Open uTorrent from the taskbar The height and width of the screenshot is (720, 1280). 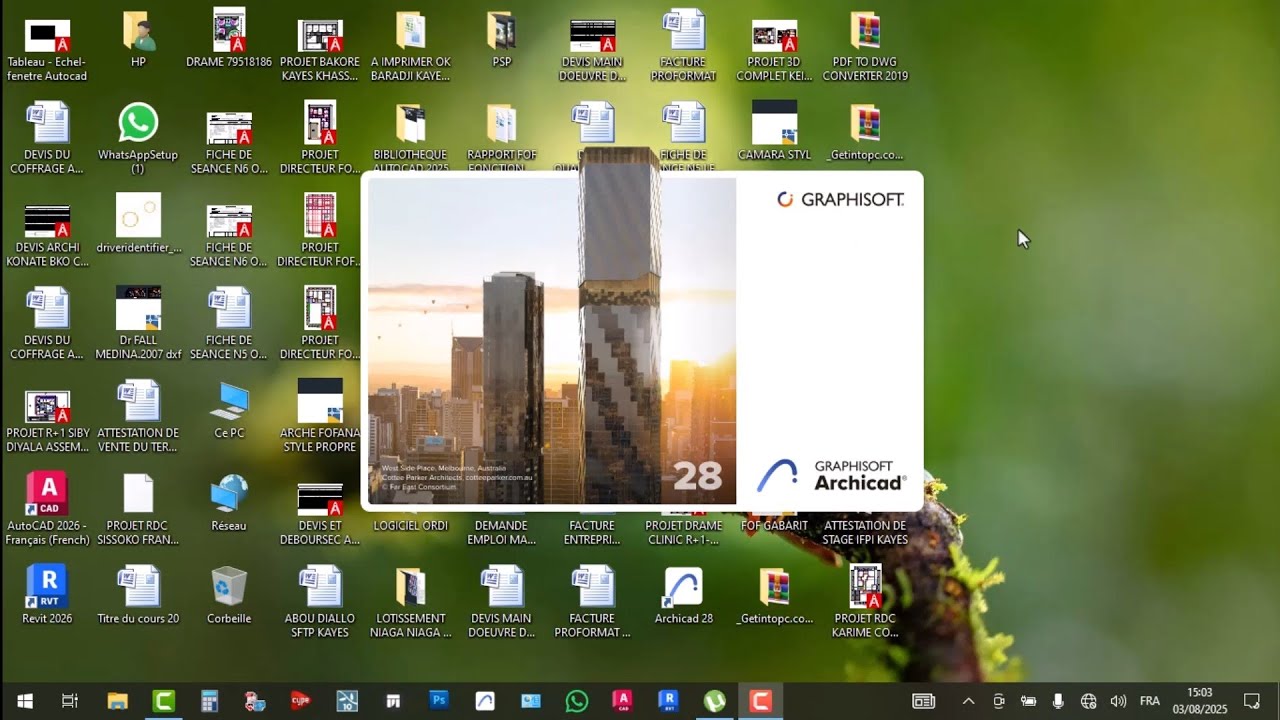click(715, 701)
